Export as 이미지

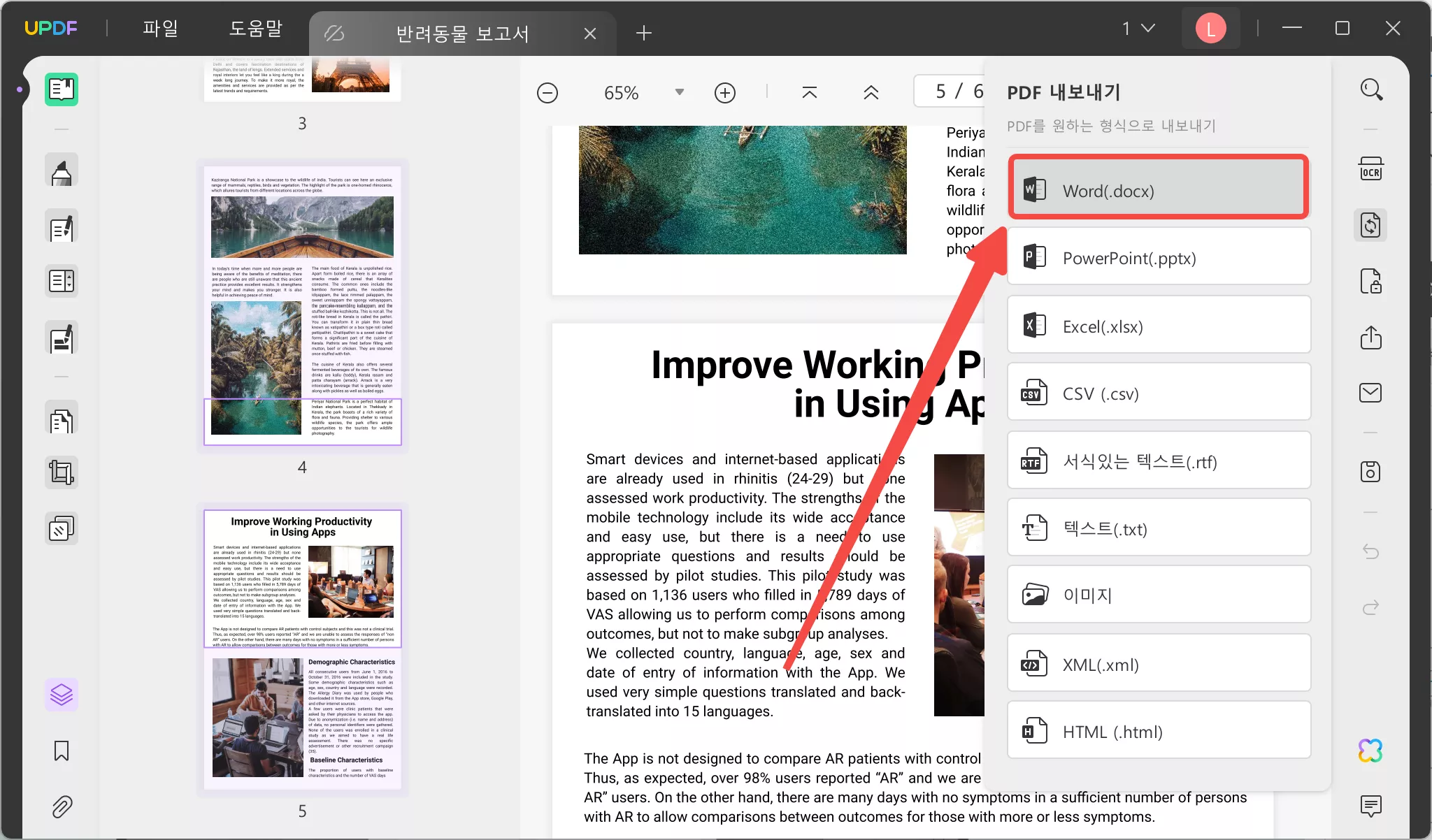(1159, 595)
